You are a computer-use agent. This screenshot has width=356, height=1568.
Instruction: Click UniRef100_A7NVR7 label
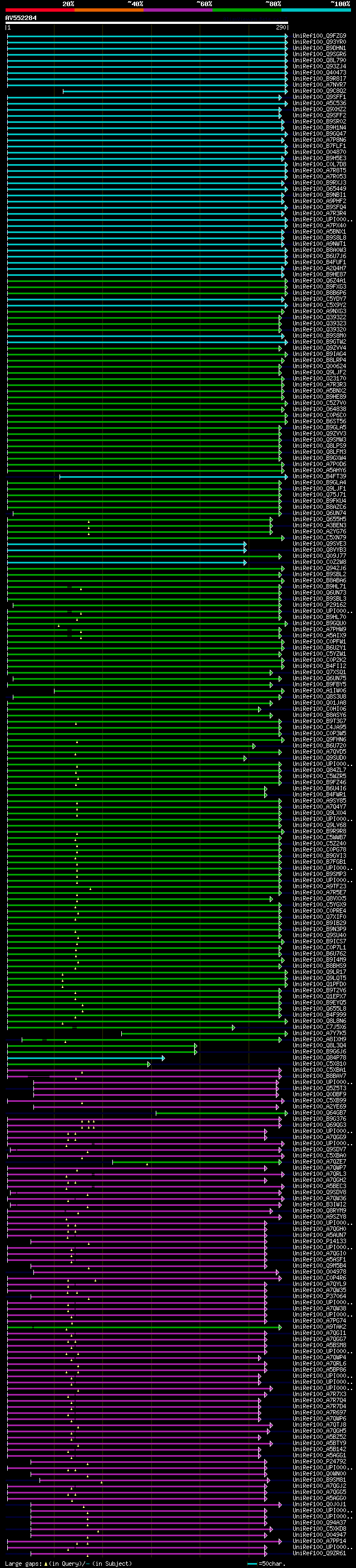(x=319, y=85)
